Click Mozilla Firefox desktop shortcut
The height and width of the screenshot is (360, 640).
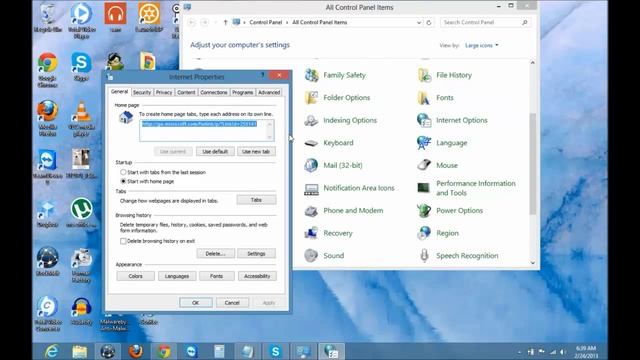click(48, 118)
